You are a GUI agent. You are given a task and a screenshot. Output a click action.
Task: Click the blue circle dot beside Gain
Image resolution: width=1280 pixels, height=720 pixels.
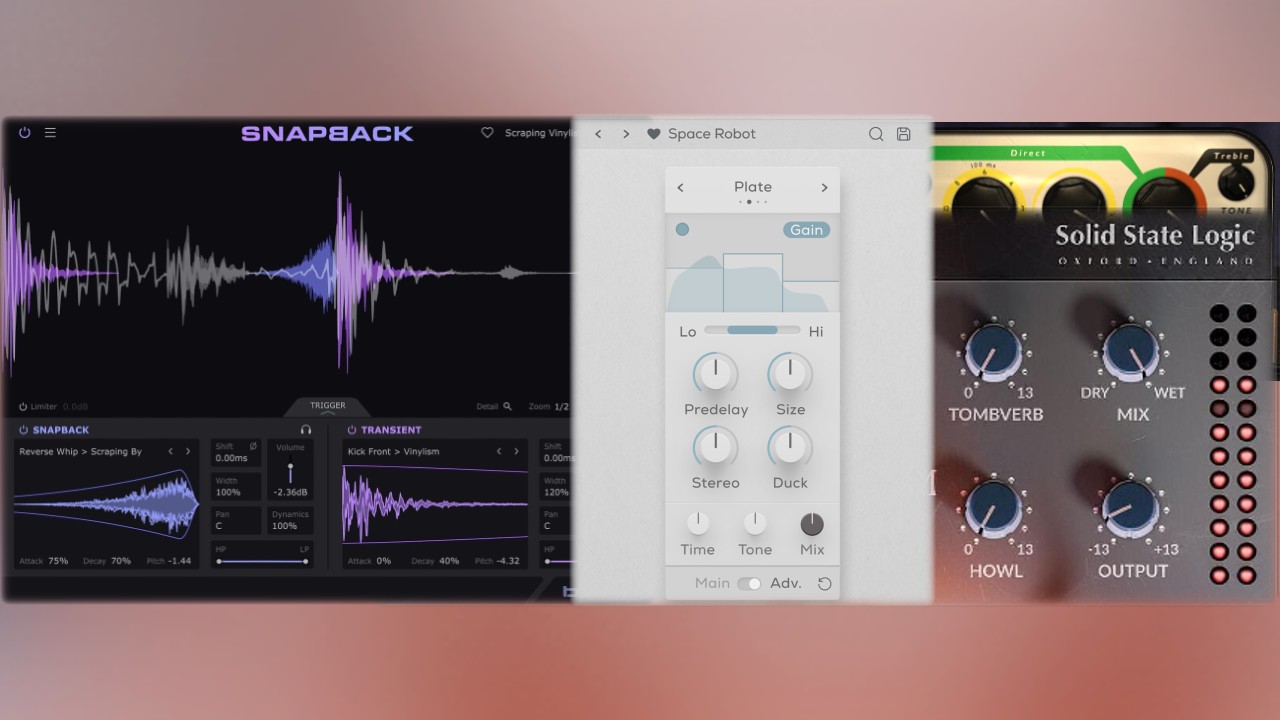[682, 229]
